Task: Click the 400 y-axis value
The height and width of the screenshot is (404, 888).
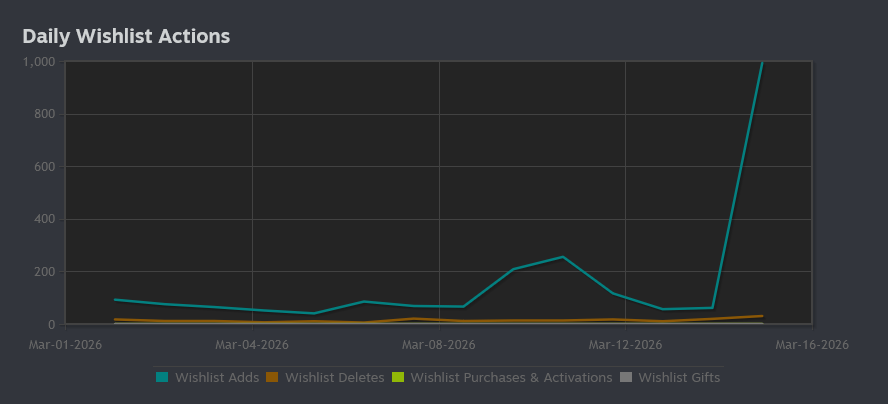Action: tap(45, 219)
